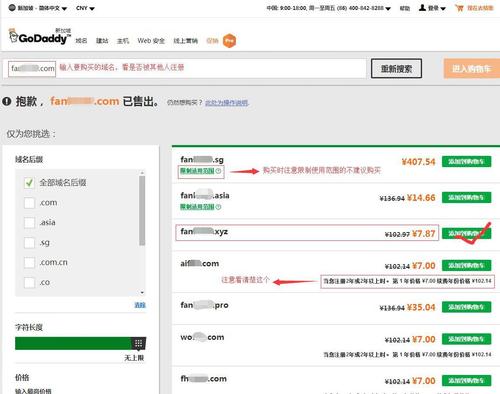The image size is (500, 394).
Task: Click the globe region icon
Action: [12, 8]
